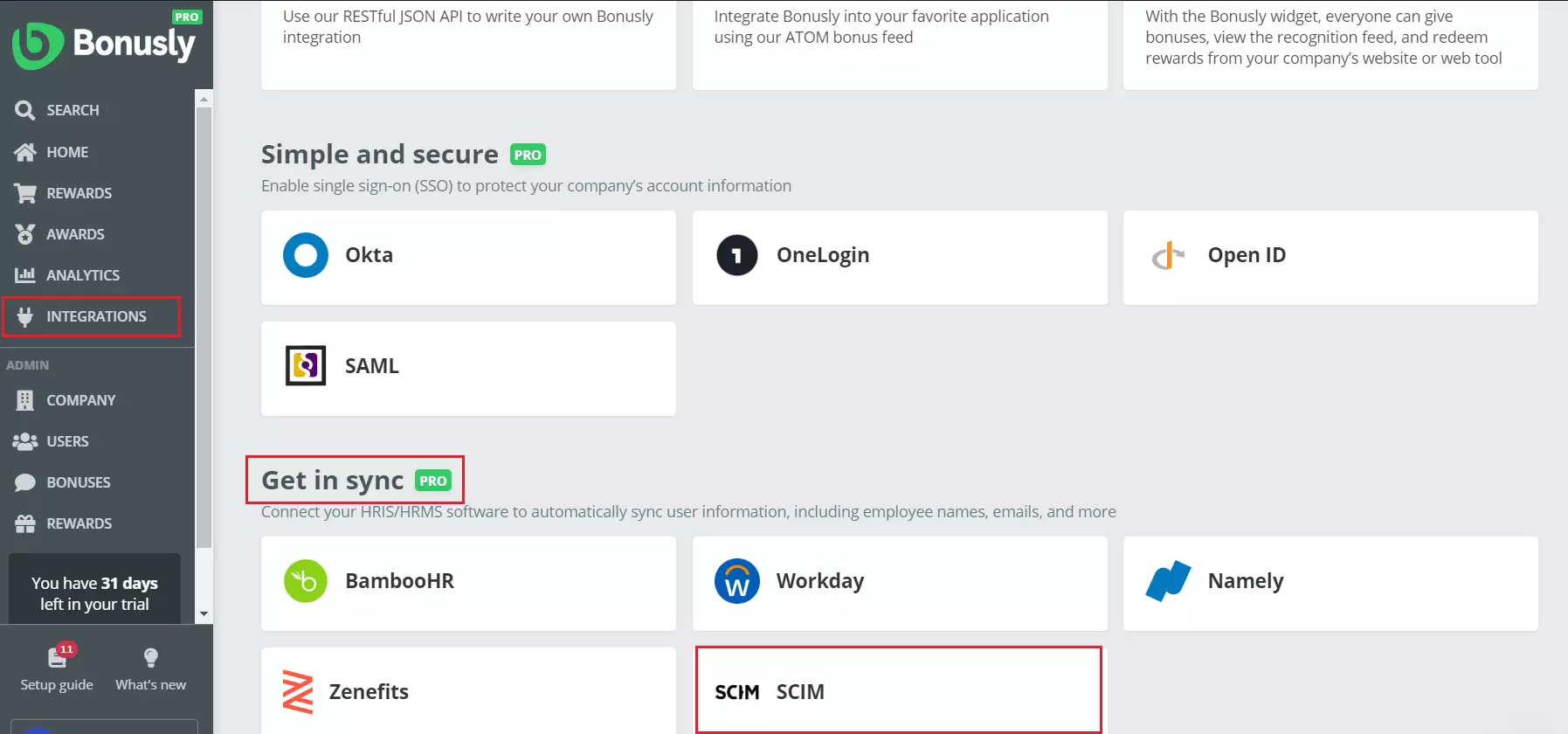Click the Integrations plug icon
This screenshot has width=1568, height=734.
(x=25, y=316)
